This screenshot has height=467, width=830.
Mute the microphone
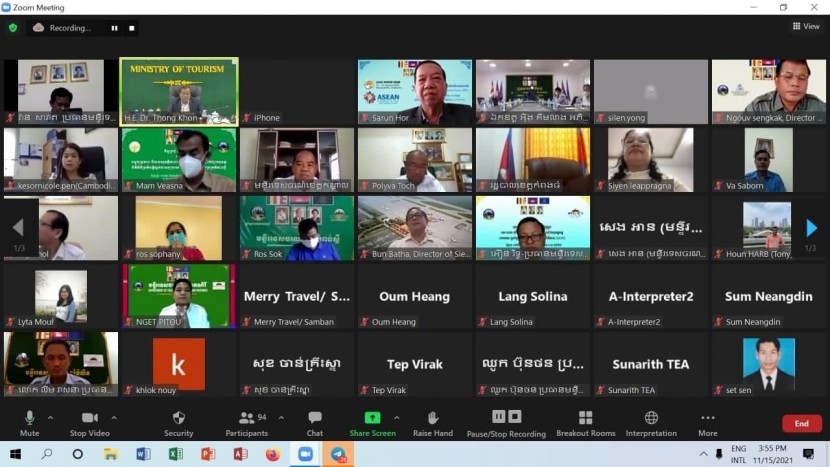(x=29, y=422)
